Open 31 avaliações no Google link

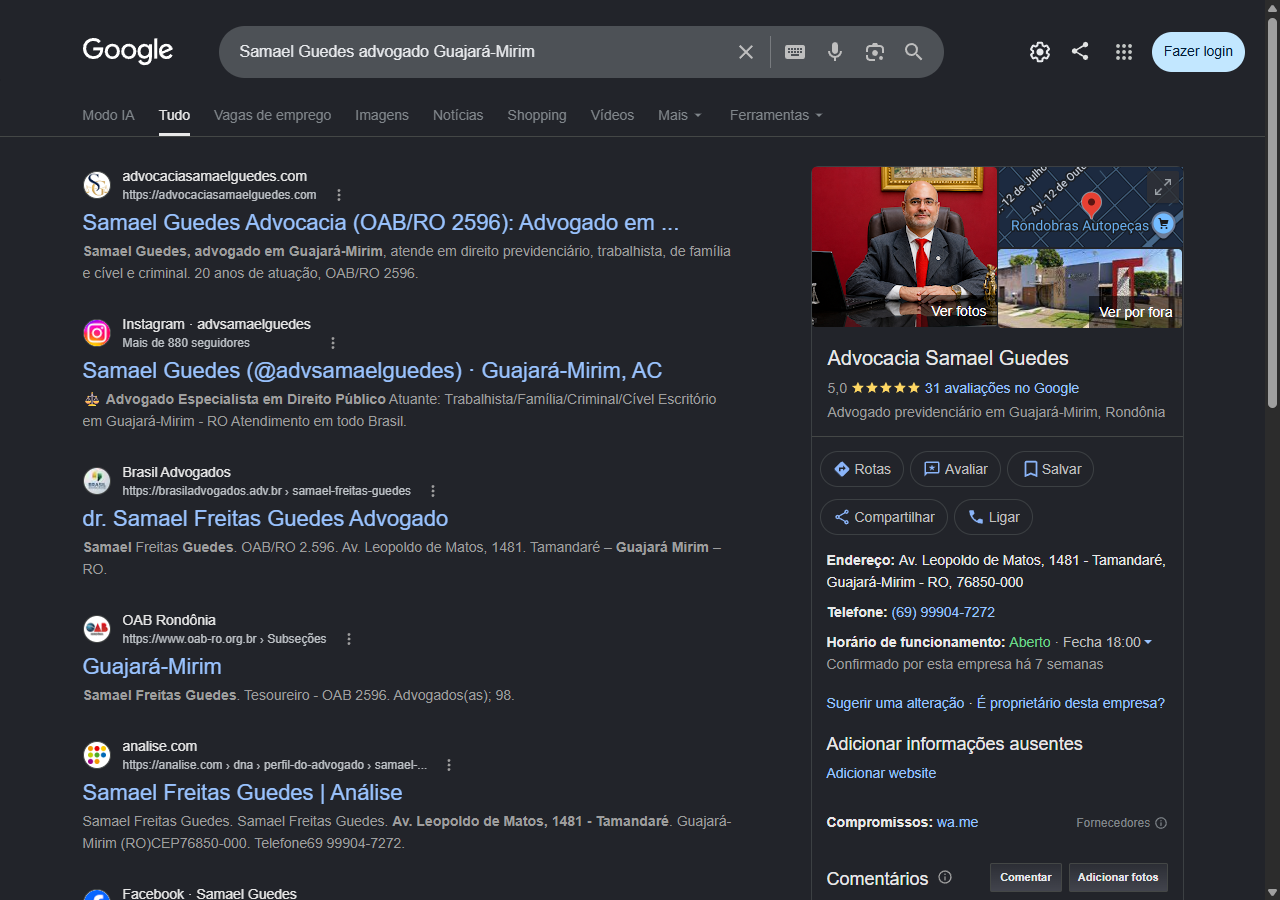tap(1002, 388)
